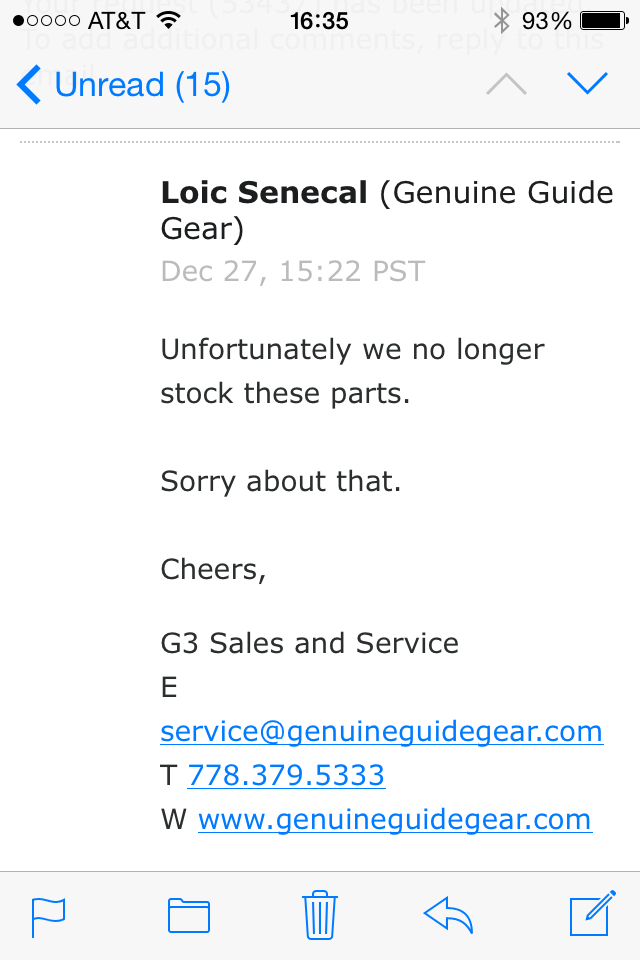The width and height of the screenshot is (640, 960).
Task: Flag this email with the flag icon
Action: pyautogui.click(x=48, y=916)
